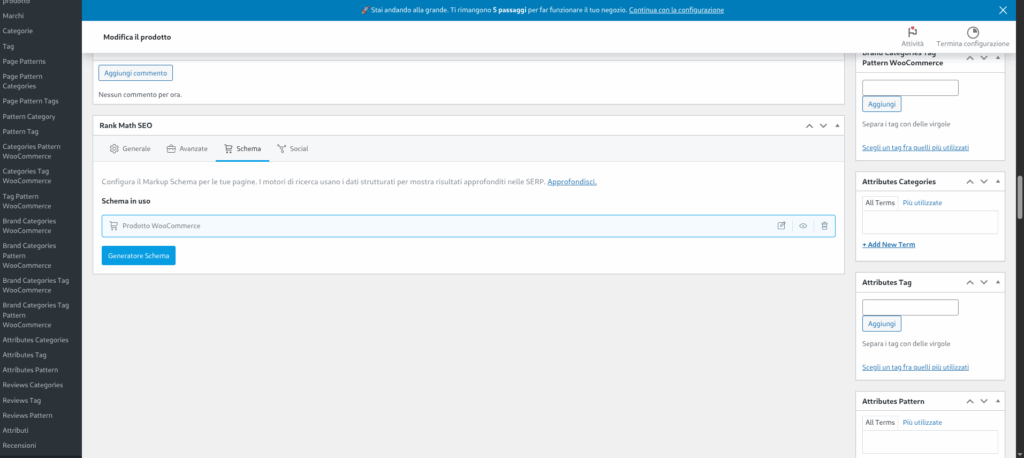The image size is (1024, 458).
Task: Move Rank Math SEO panel down
Action: pyautogui.click(x=823, y=125)
